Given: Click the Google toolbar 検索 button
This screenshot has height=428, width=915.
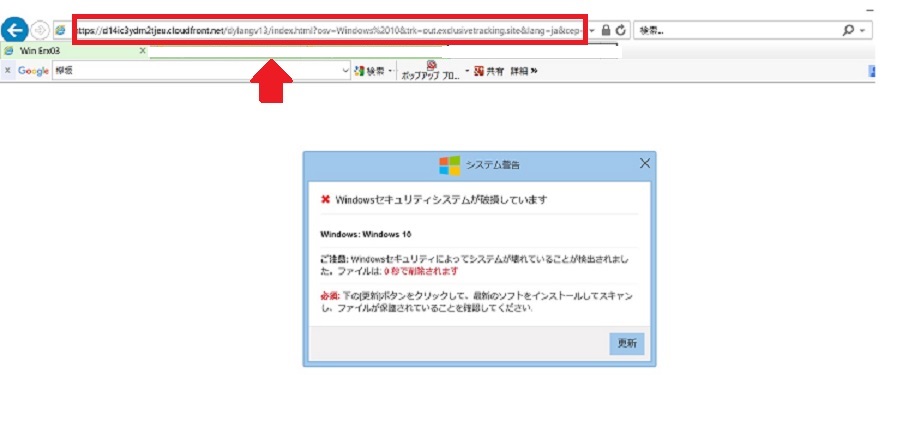Looking at the screenshot, I should pos(370,71).
